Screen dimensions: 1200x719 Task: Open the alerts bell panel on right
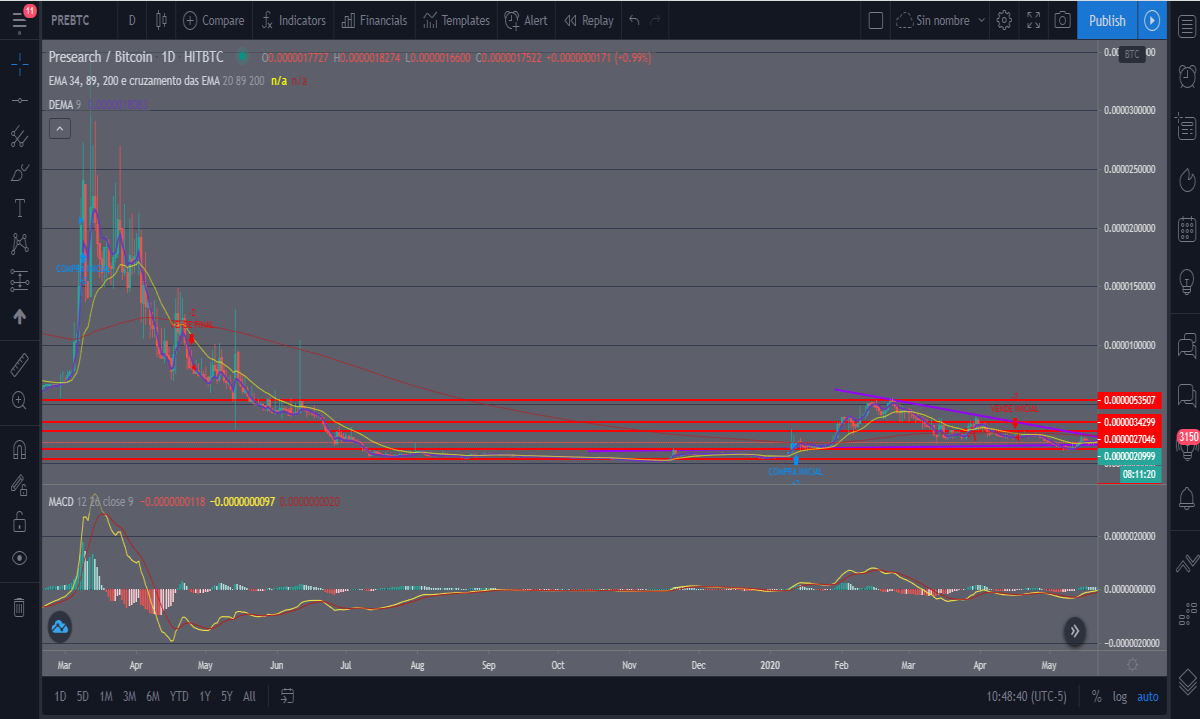tap(1187, 497)
